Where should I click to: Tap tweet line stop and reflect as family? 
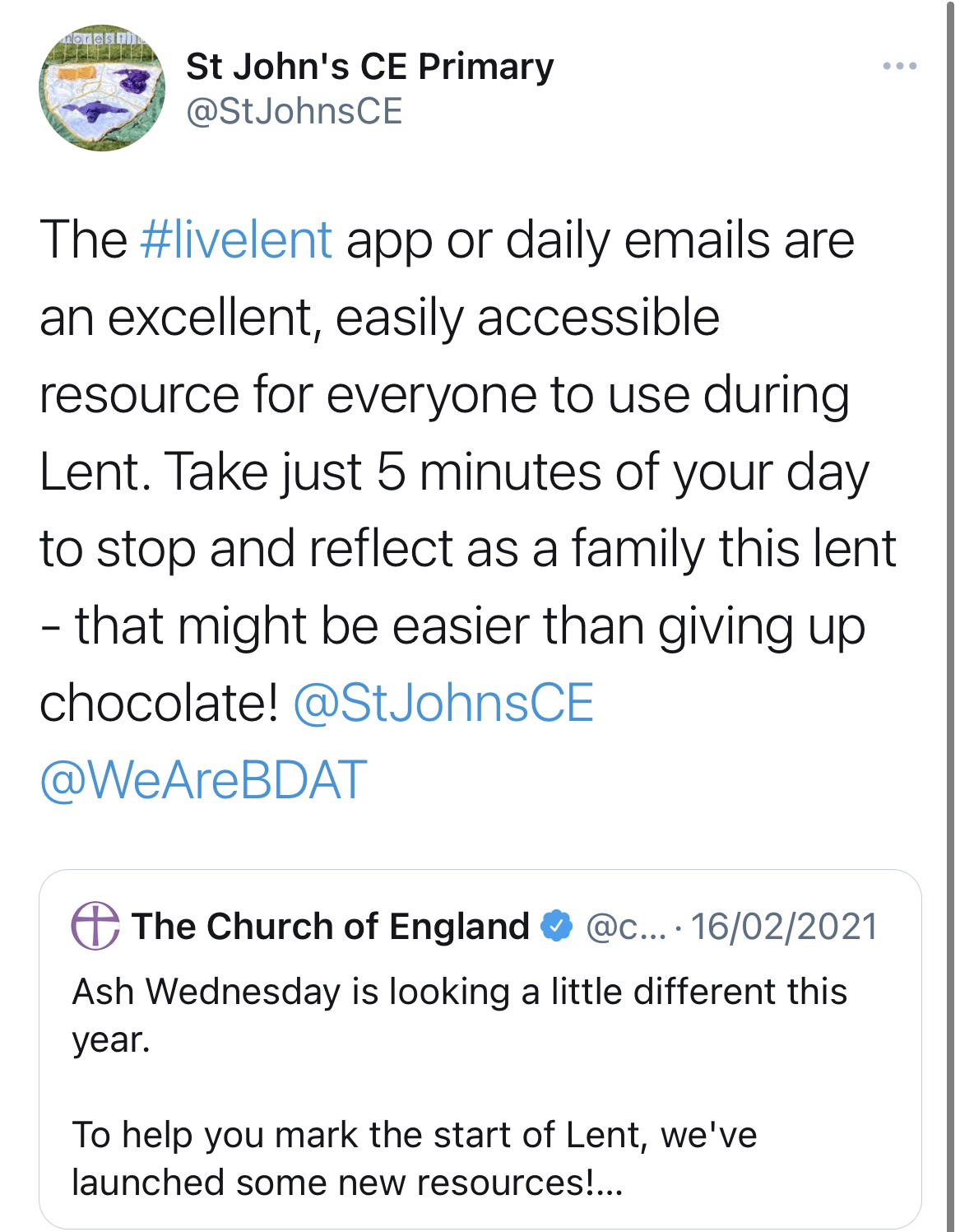(467, 549)
